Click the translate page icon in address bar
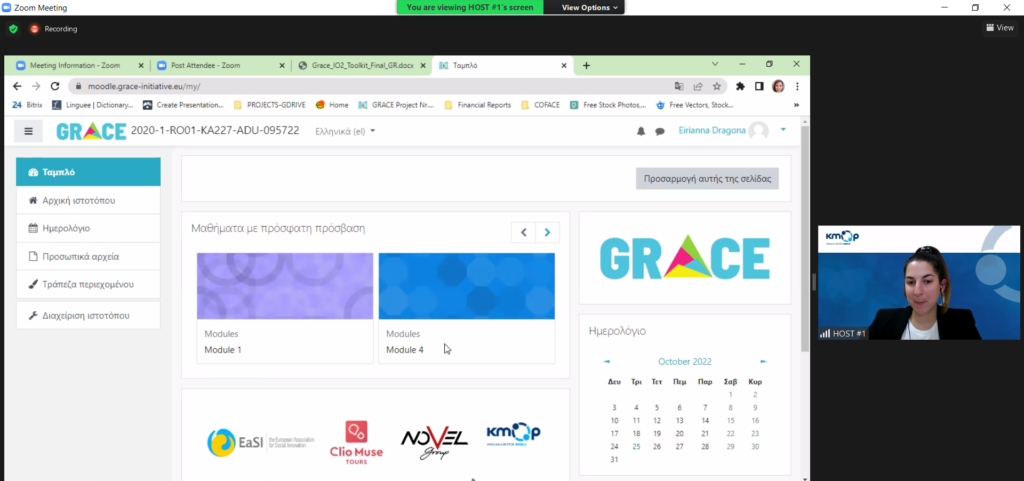Screen dimensions: 1024x481 [679, 86]
